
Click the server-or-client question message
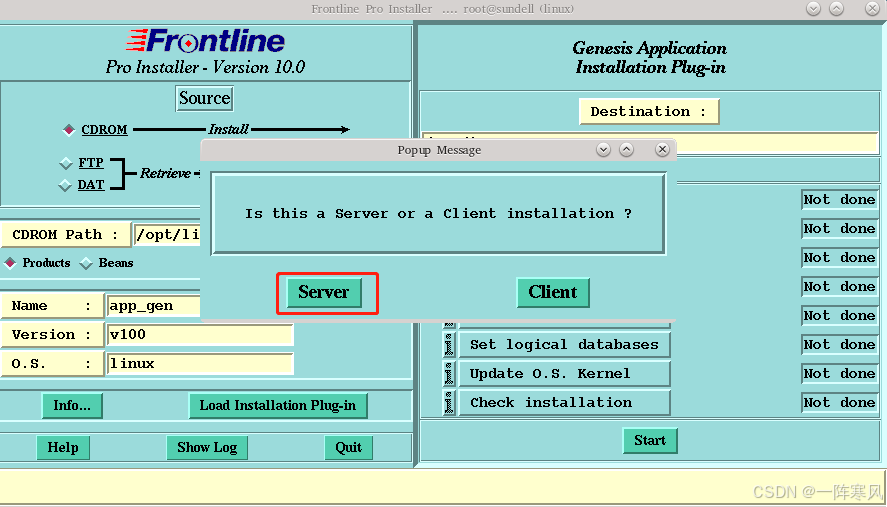pos(438,214)
